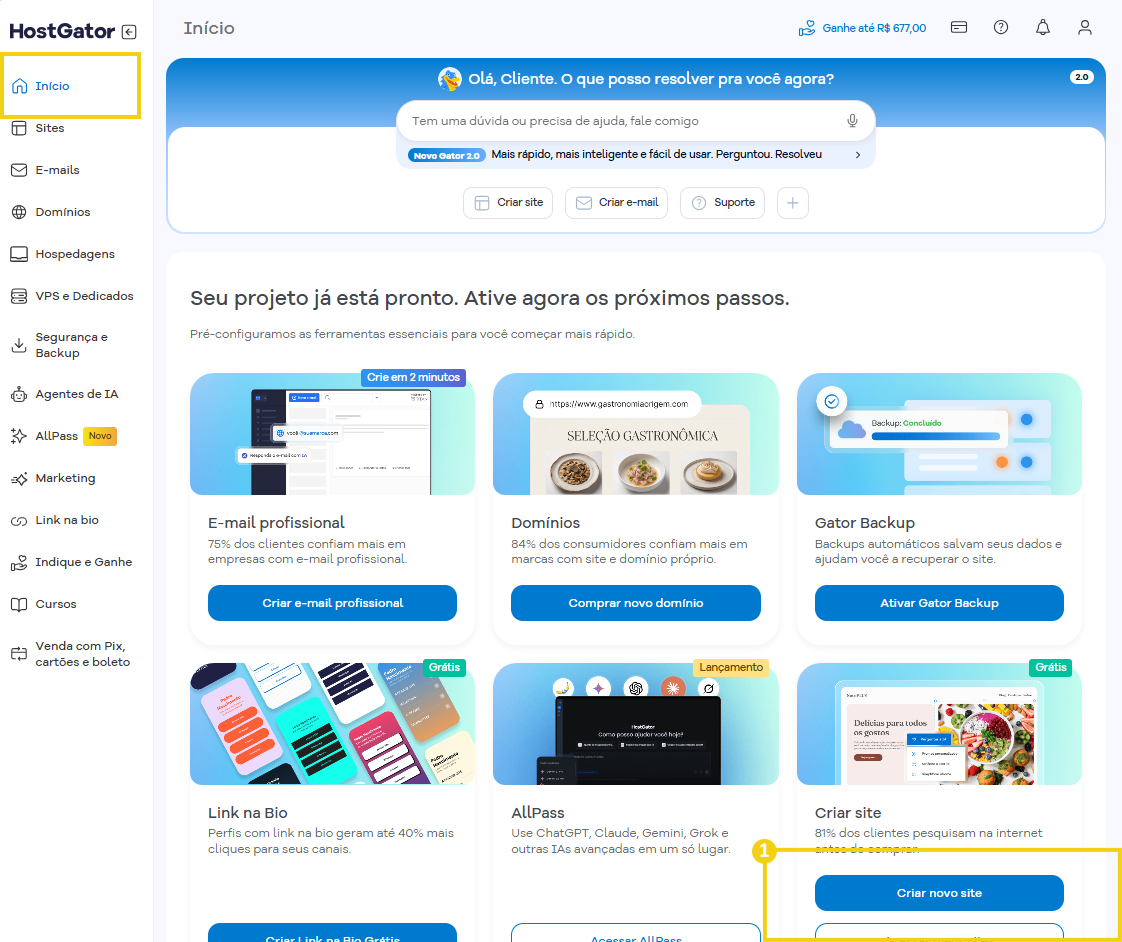
Task: Click the Domínios globe icon in sidebar
Action: coord(19,212)
